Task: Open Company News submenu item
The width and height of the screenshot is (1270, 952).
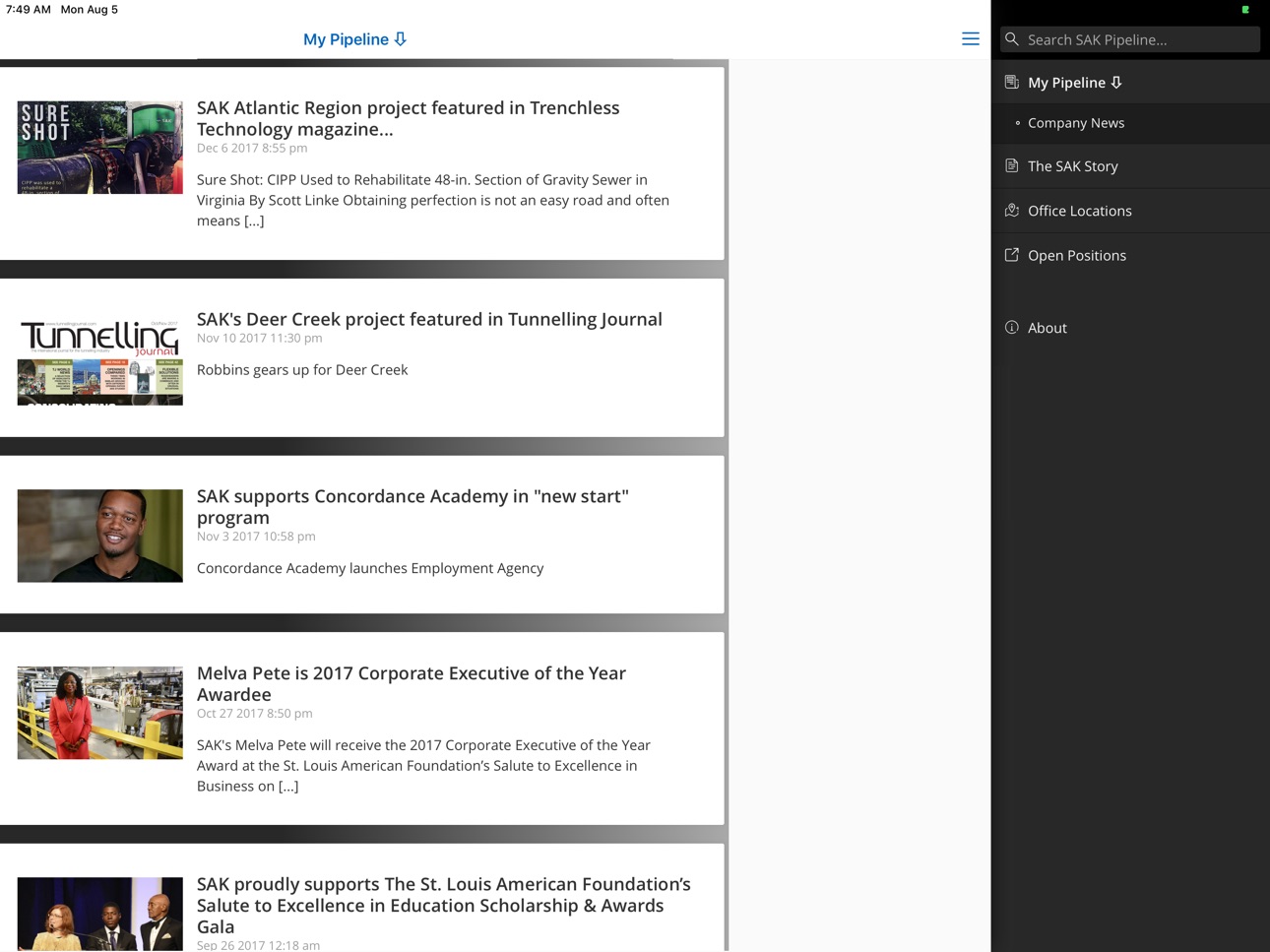Action: (1130, 123)
